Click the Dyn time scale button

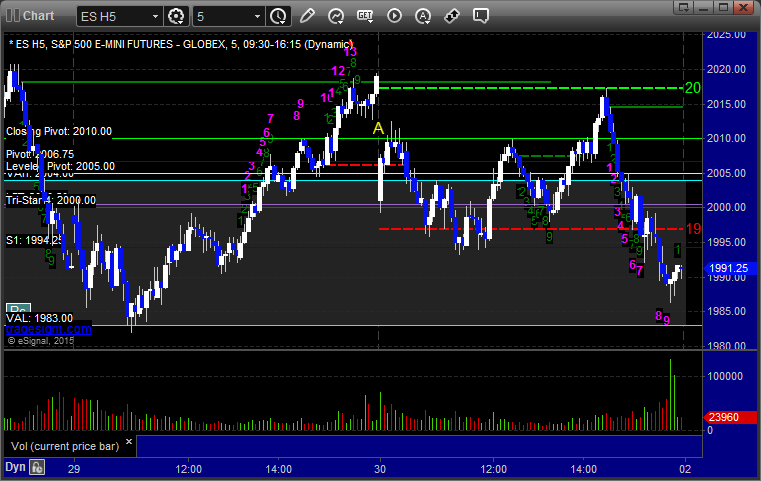point(15,467)
